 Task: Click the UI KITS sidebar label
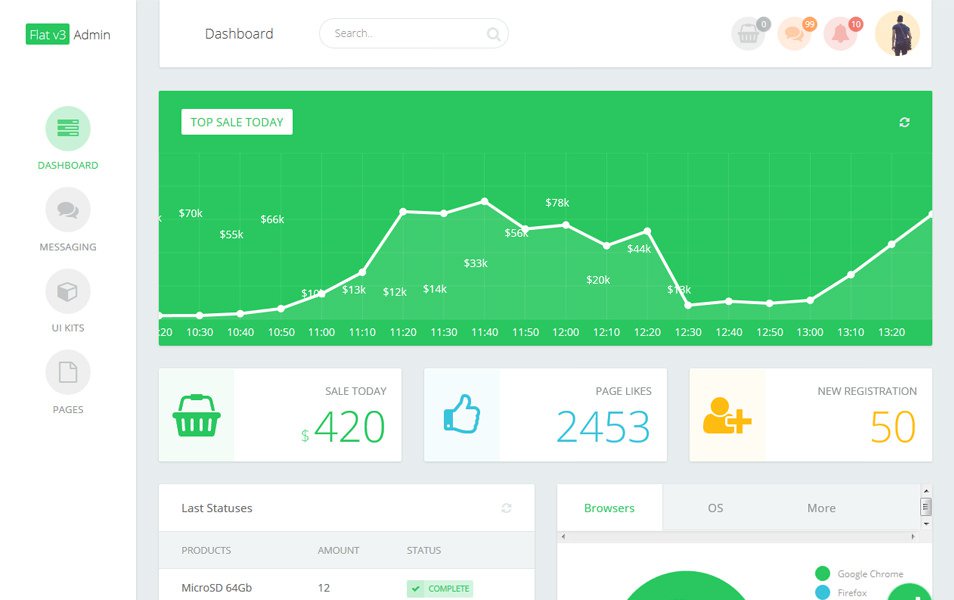click(x=68, y=328)
